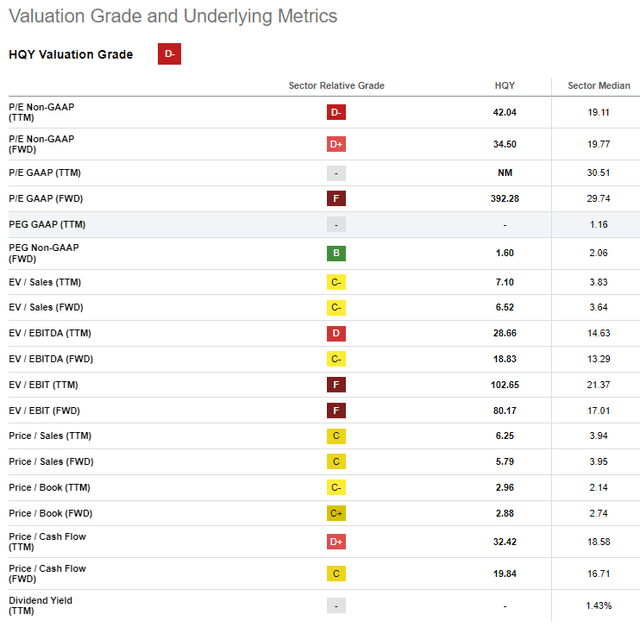Click the HQY value 28.66
Image resolution: width=640 pixels, height=627 pixels.
coord(505,333)
